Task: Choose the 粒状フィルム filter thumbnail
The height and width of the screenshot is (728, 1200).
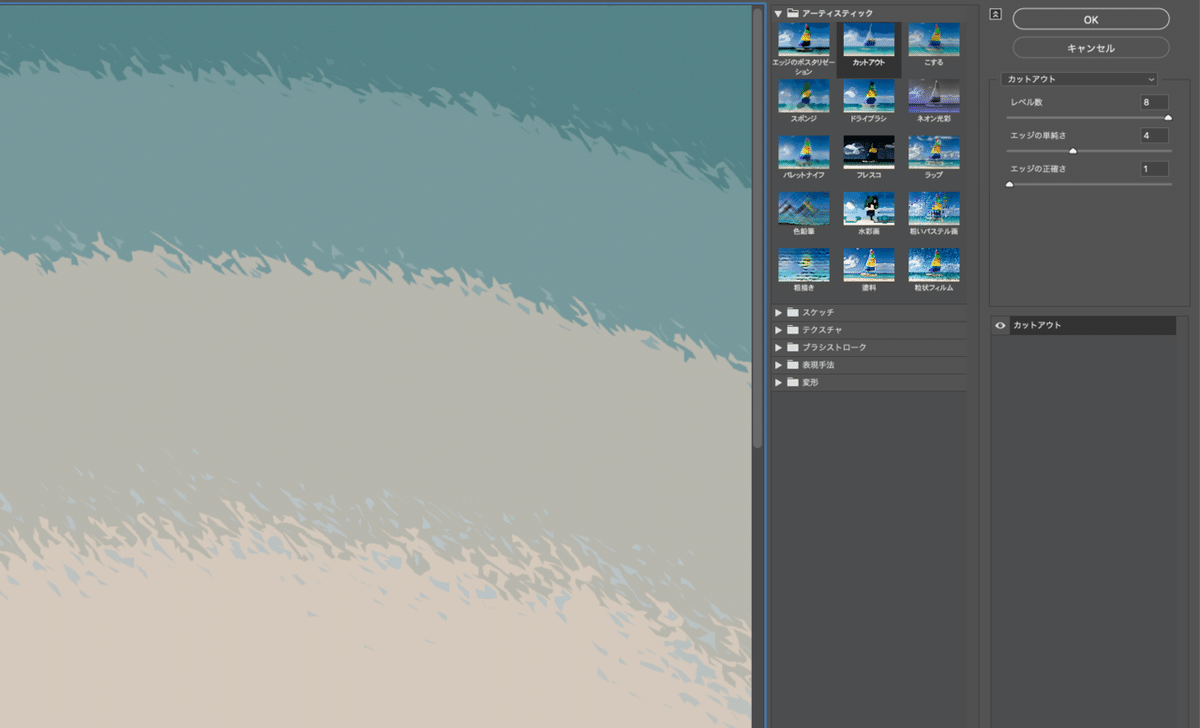Action: coord(934,264)
